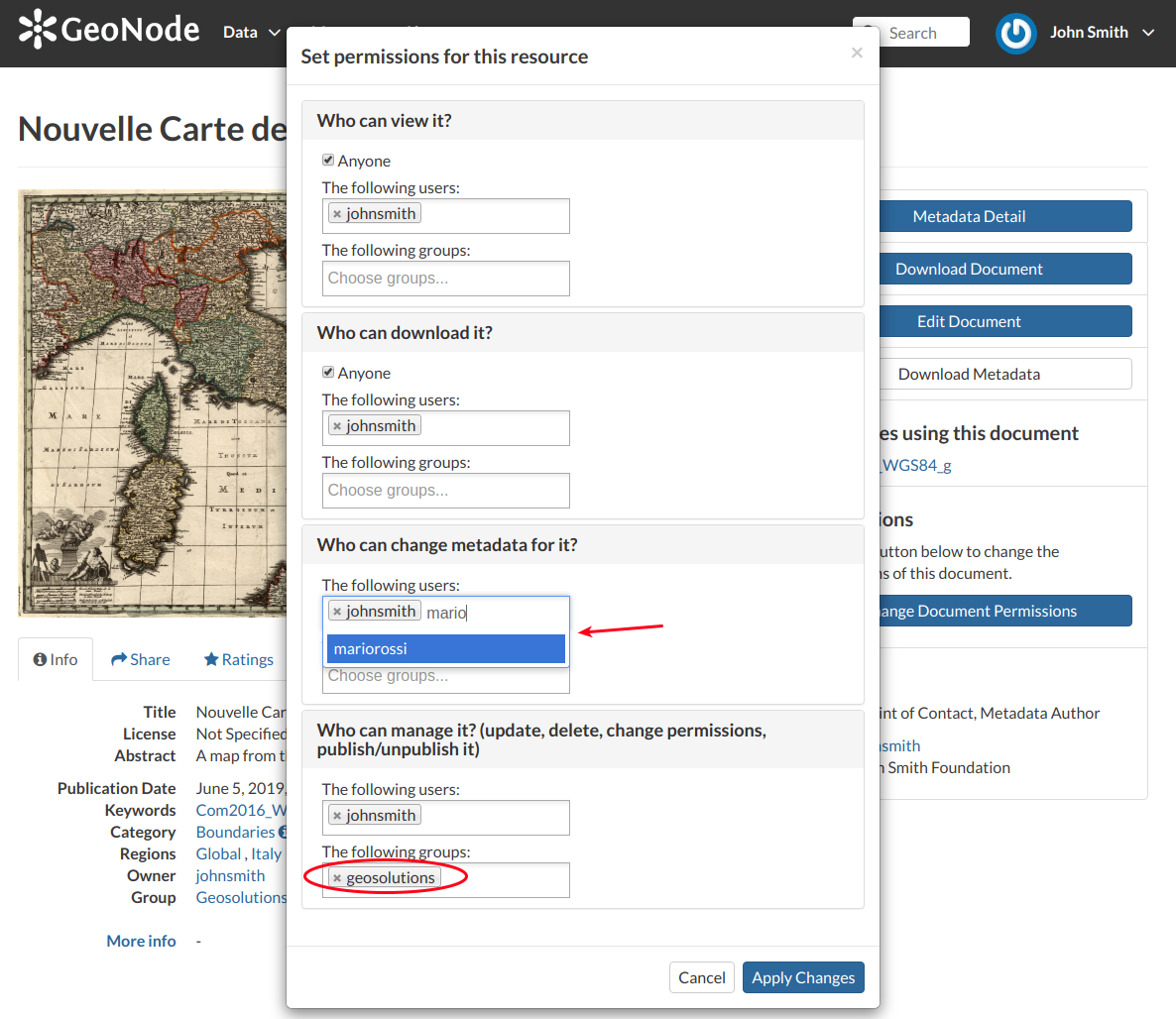Close the permissions dialog with X
This screenshot has width=1176, height=1019.
(857, 53)
